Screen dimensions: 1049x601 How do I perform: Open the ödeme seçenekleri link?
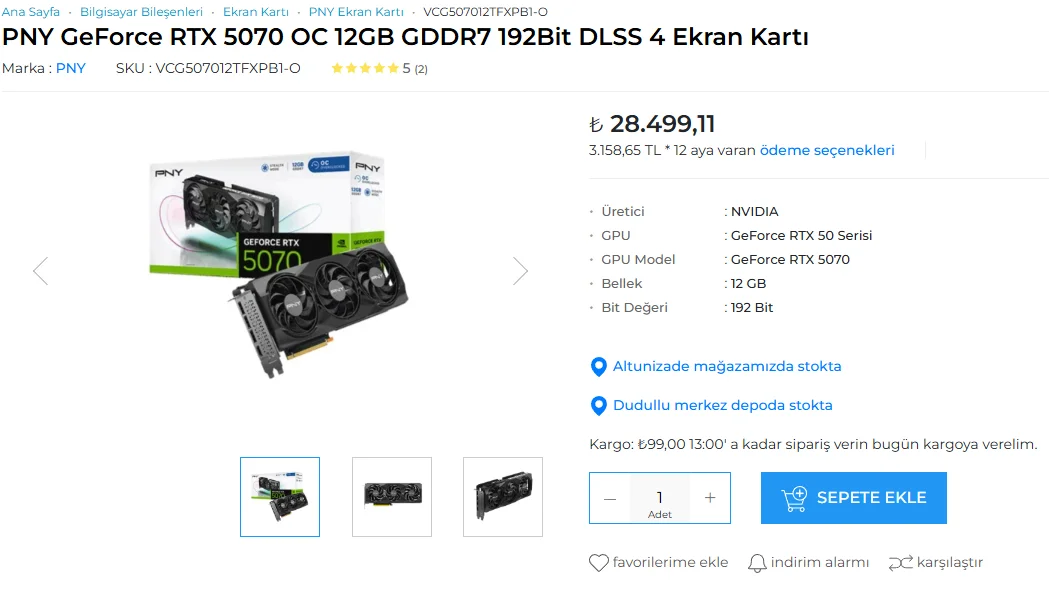[x=827, y=151]
